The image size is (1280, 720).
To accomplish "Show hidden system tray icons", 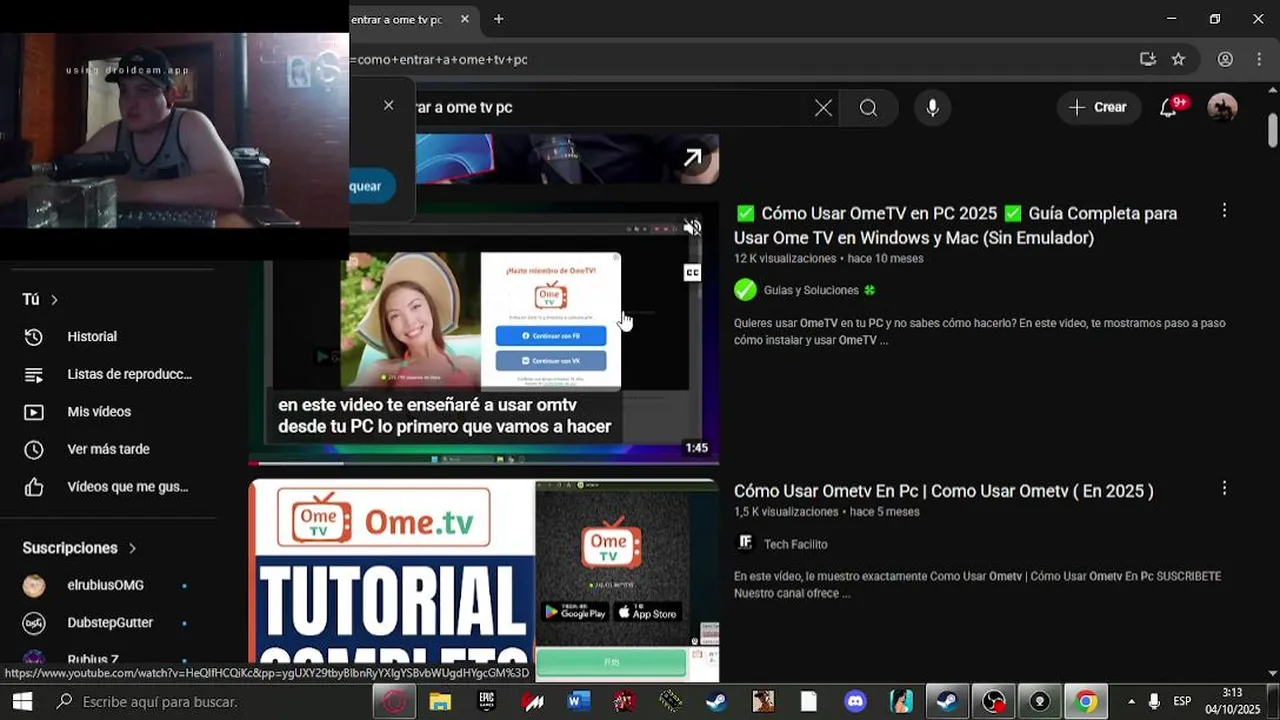I will coord(1131,702).
